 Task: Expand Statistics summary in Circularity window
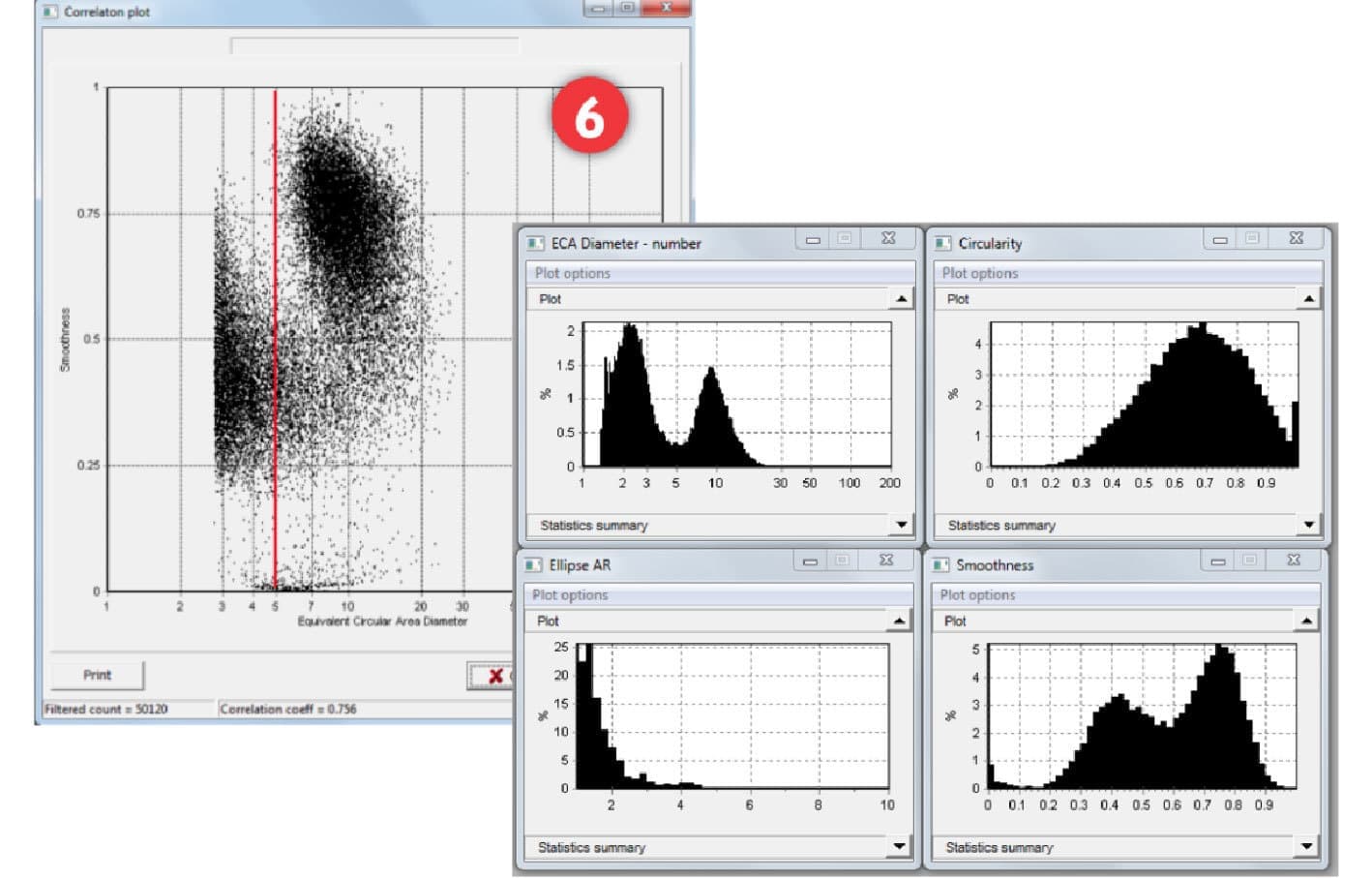1308,525
